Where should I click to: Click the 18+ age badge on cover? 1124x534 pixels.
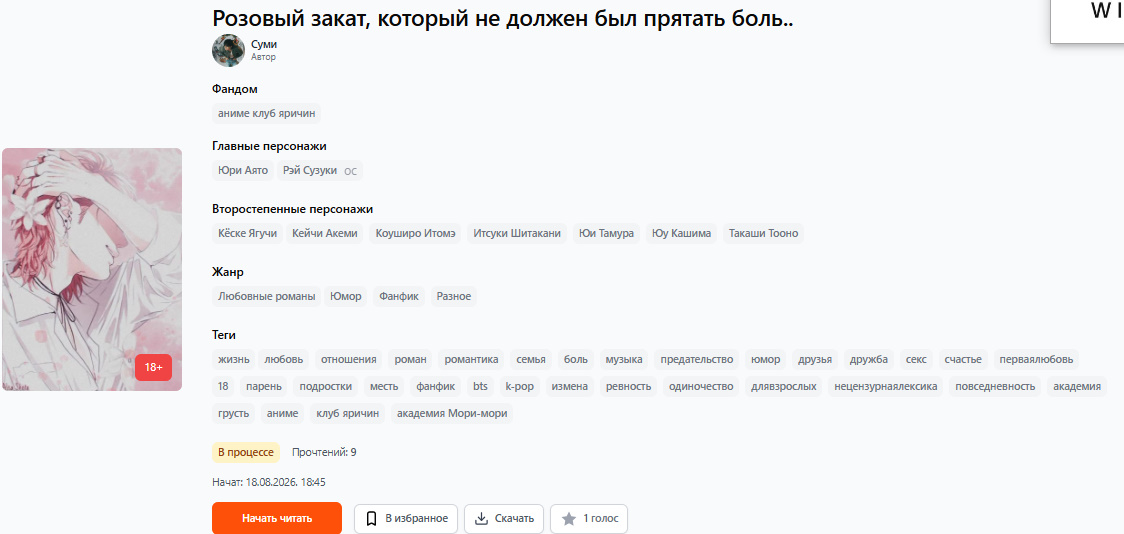pos(153,368)
